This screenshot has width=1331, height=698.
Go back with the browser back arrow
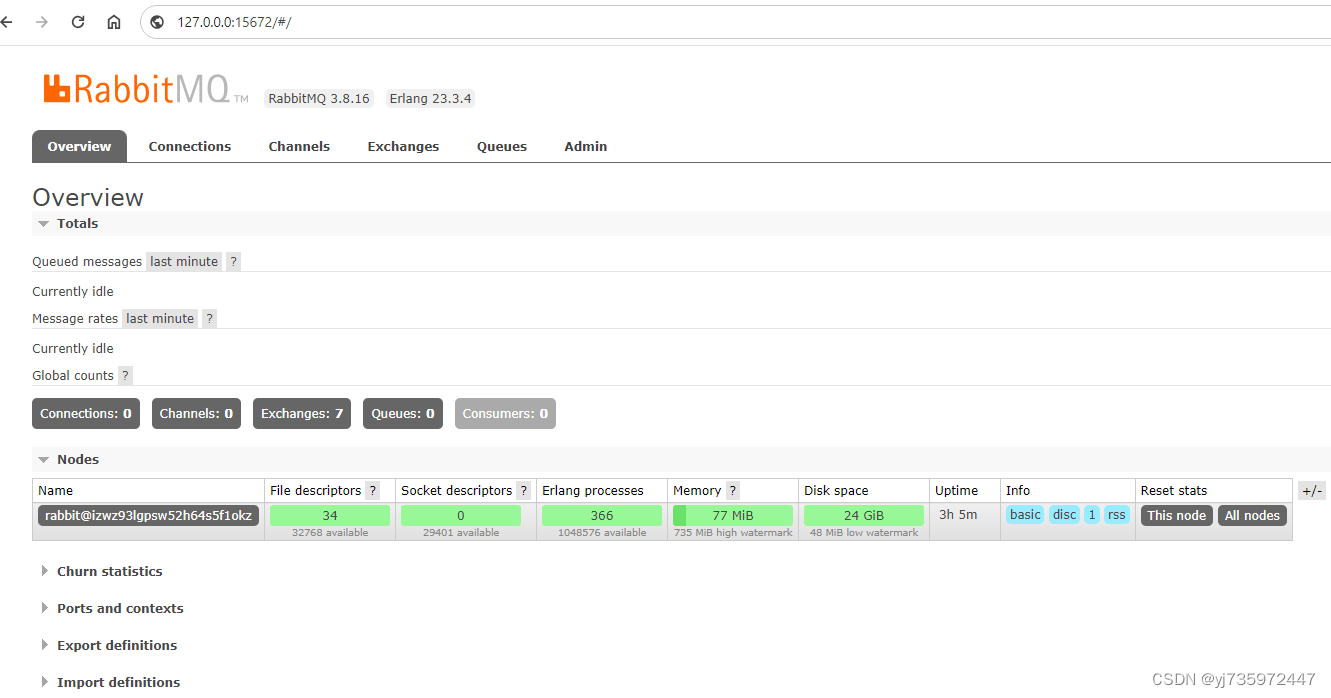[6, 22]
